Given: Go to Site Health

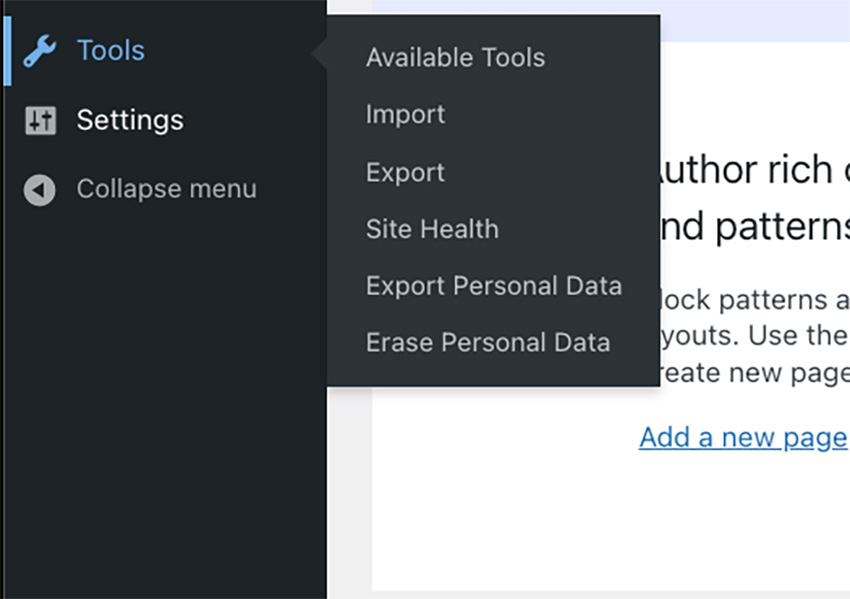Looking at the screenshot, I should pos(432,229).
